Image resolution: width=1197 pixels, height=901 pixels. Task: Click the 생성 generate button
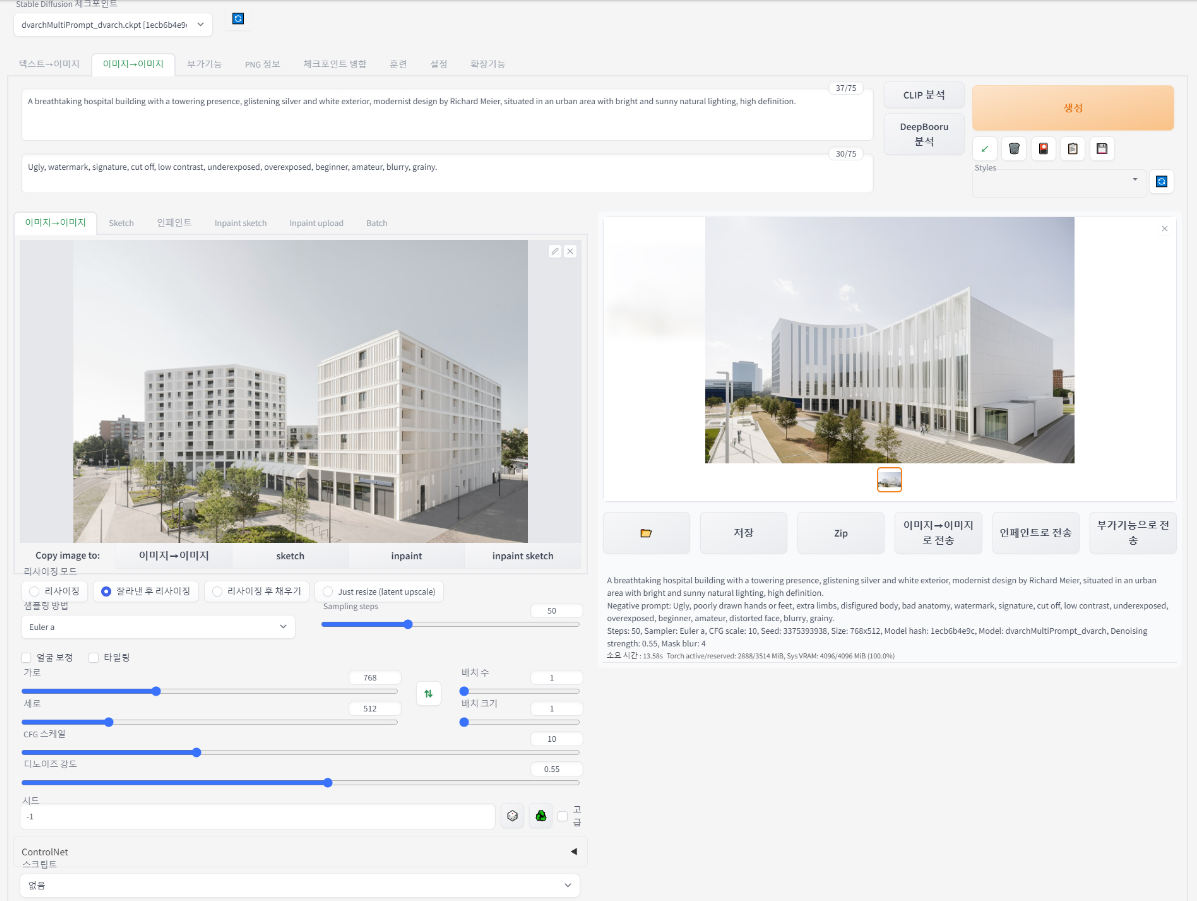(1072, 106)
